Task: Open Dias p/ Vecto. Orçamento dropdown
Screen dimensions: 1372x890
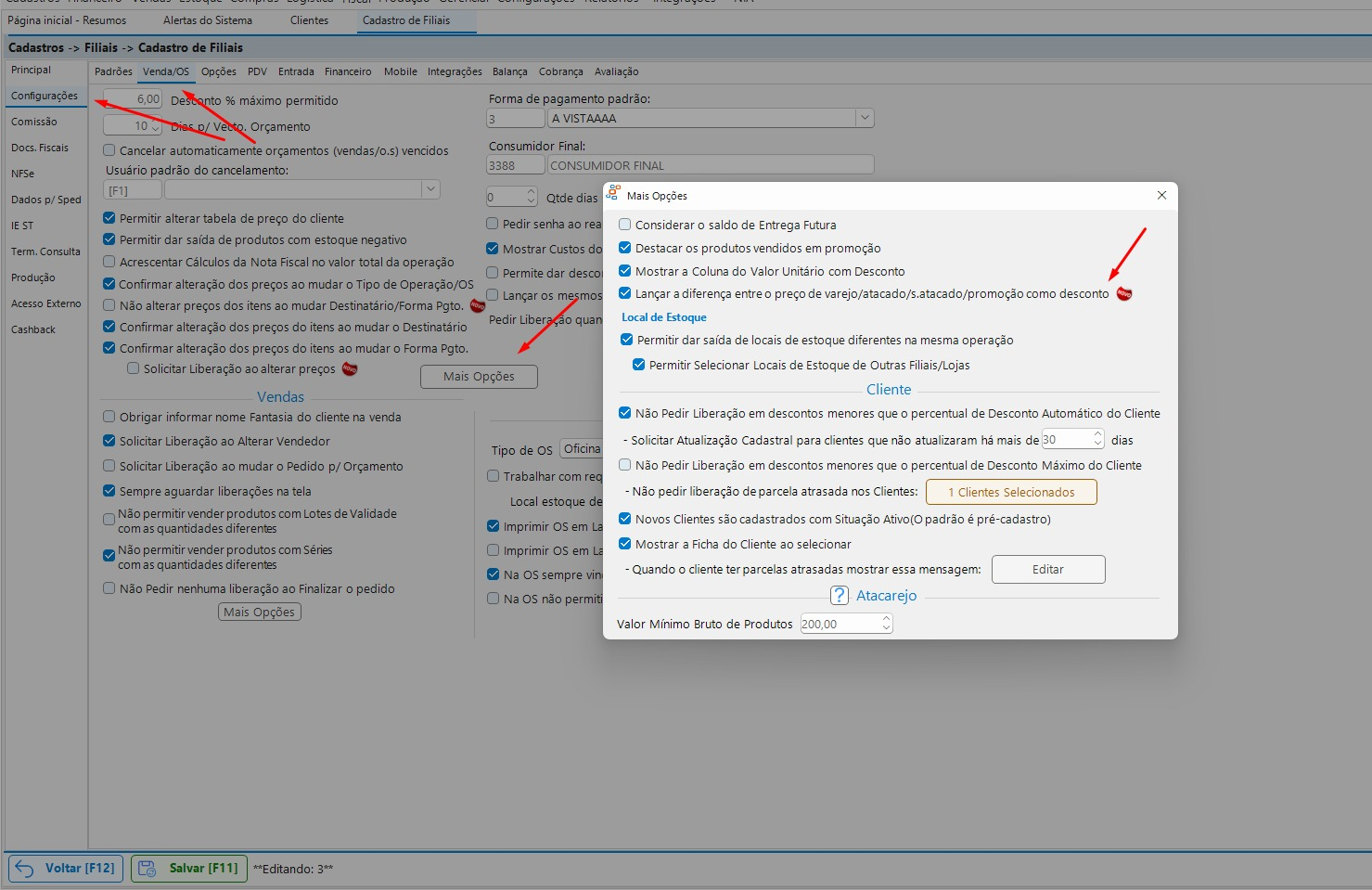Action: 155,126
